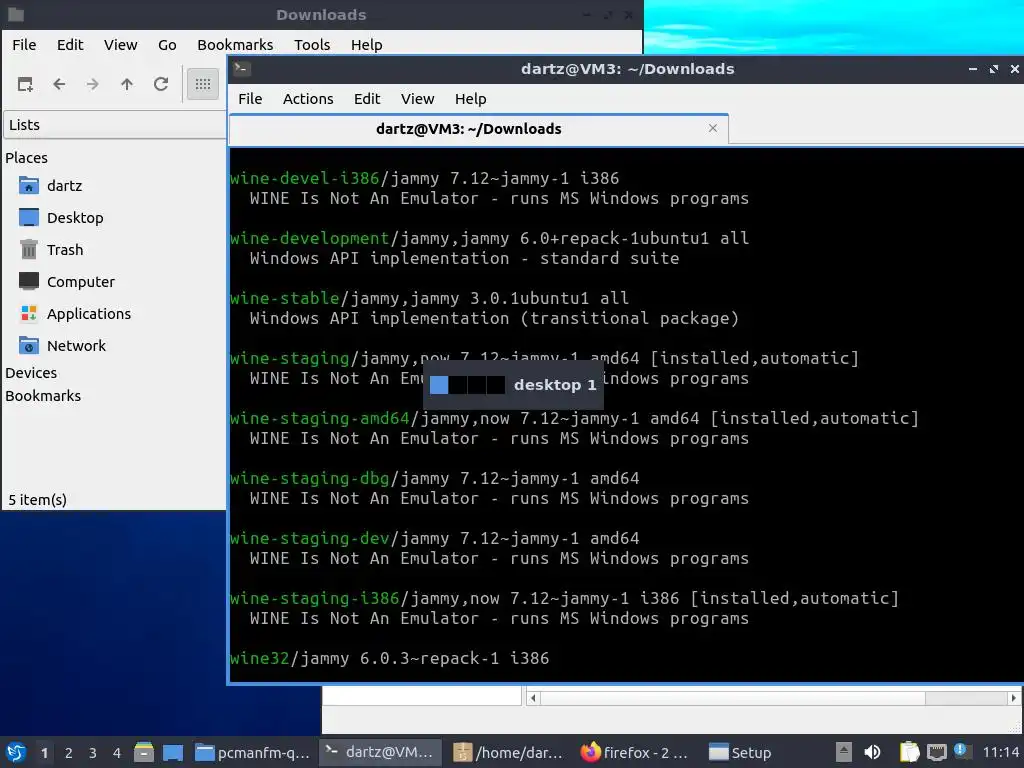Open update notifier tray icon
The image size is (1024, 768).
tap(961, 751)
